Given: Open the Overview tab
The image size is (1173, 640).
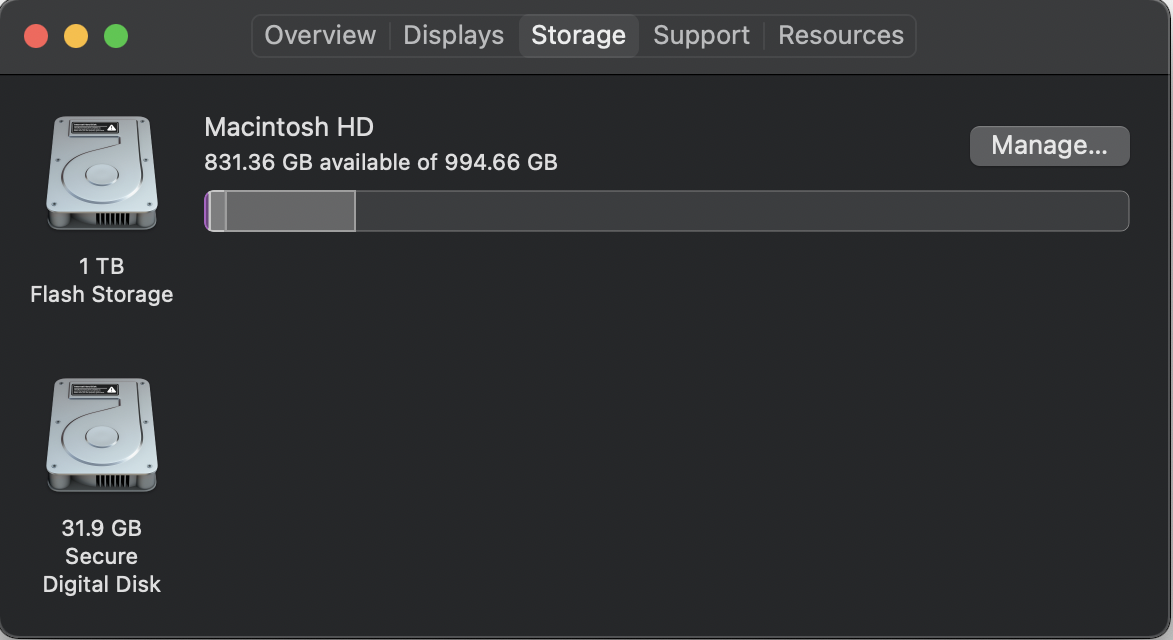Looking at the screenshot, I should [x=320, y=35].
